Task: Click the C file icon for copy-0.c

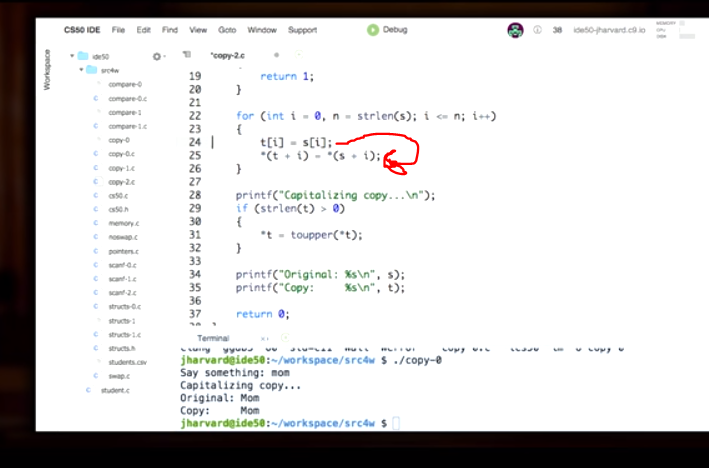Action: pos(96,154)
